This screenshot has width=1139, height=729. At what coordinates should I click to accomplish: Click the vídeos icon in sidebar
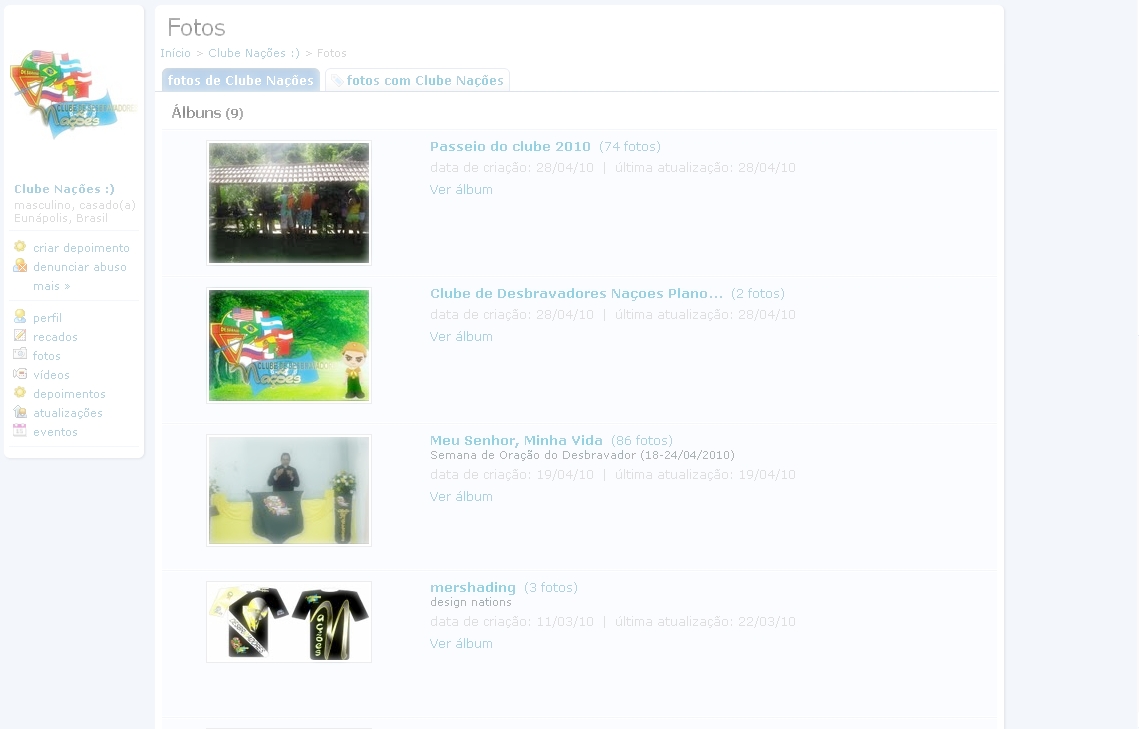20,374
